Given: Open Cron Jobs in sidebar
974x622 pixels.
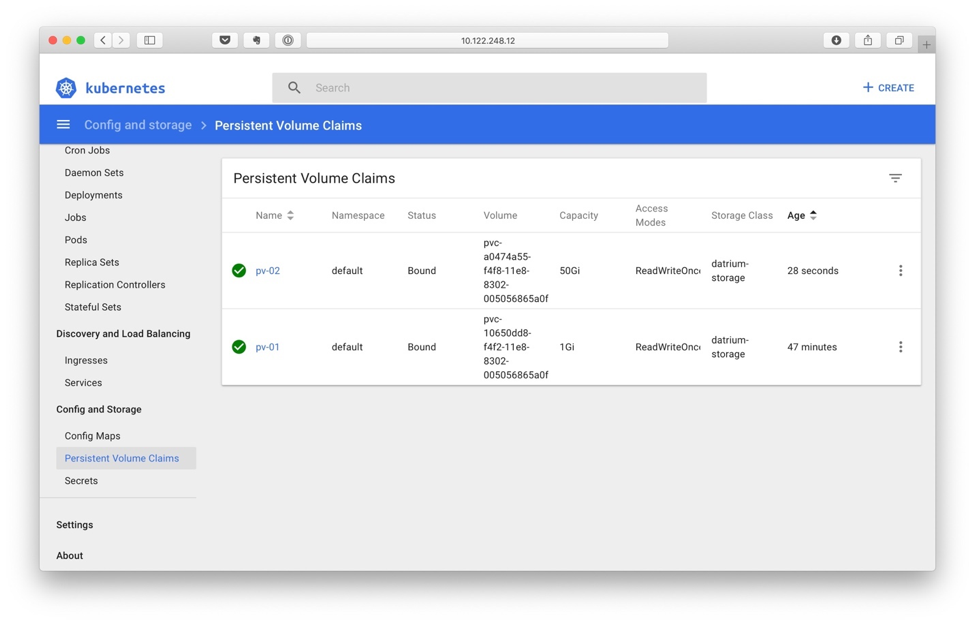Looking at the screenshot, I should 87,150.
